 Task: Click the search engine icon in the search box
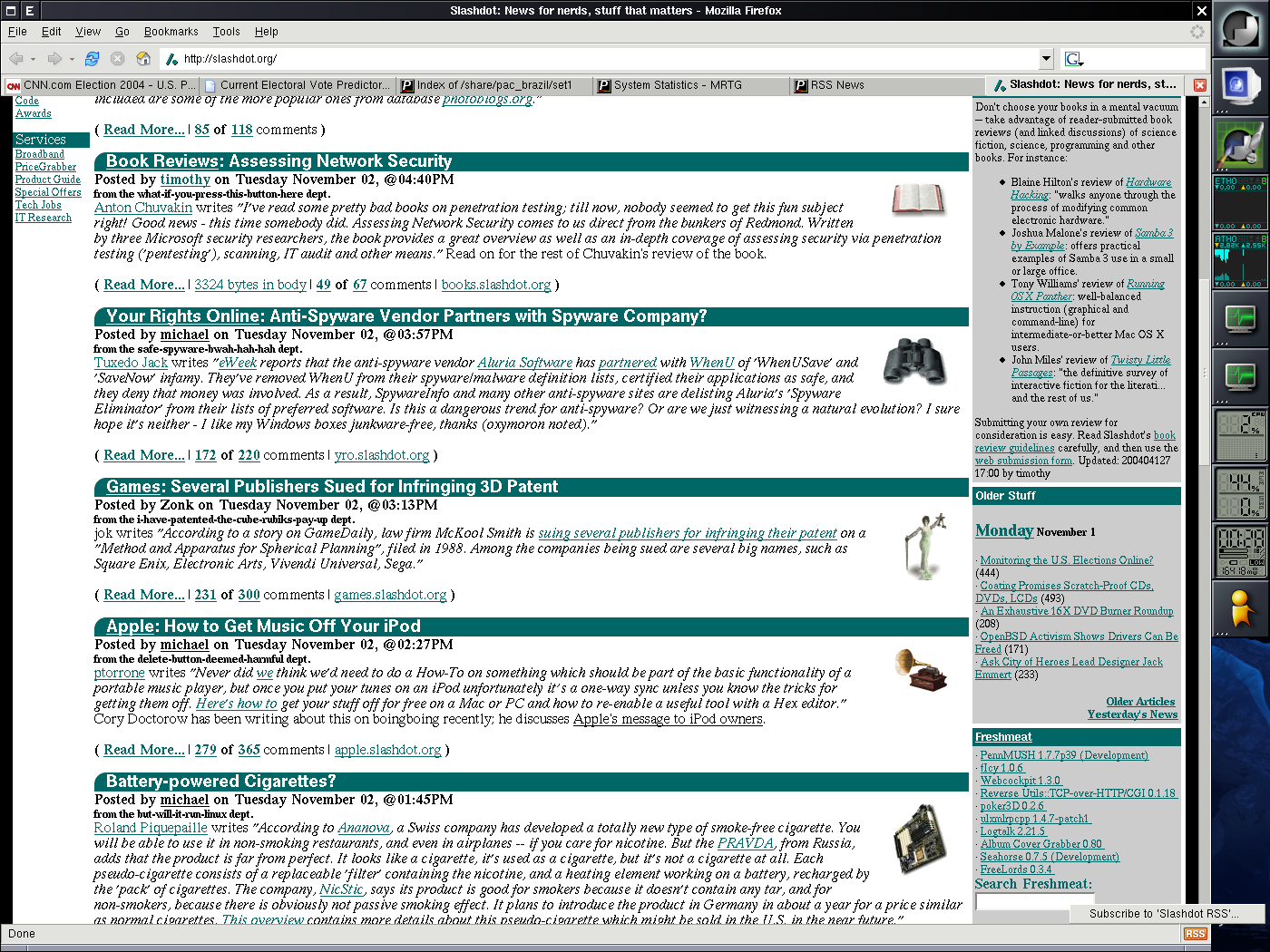coord(1074,59)
